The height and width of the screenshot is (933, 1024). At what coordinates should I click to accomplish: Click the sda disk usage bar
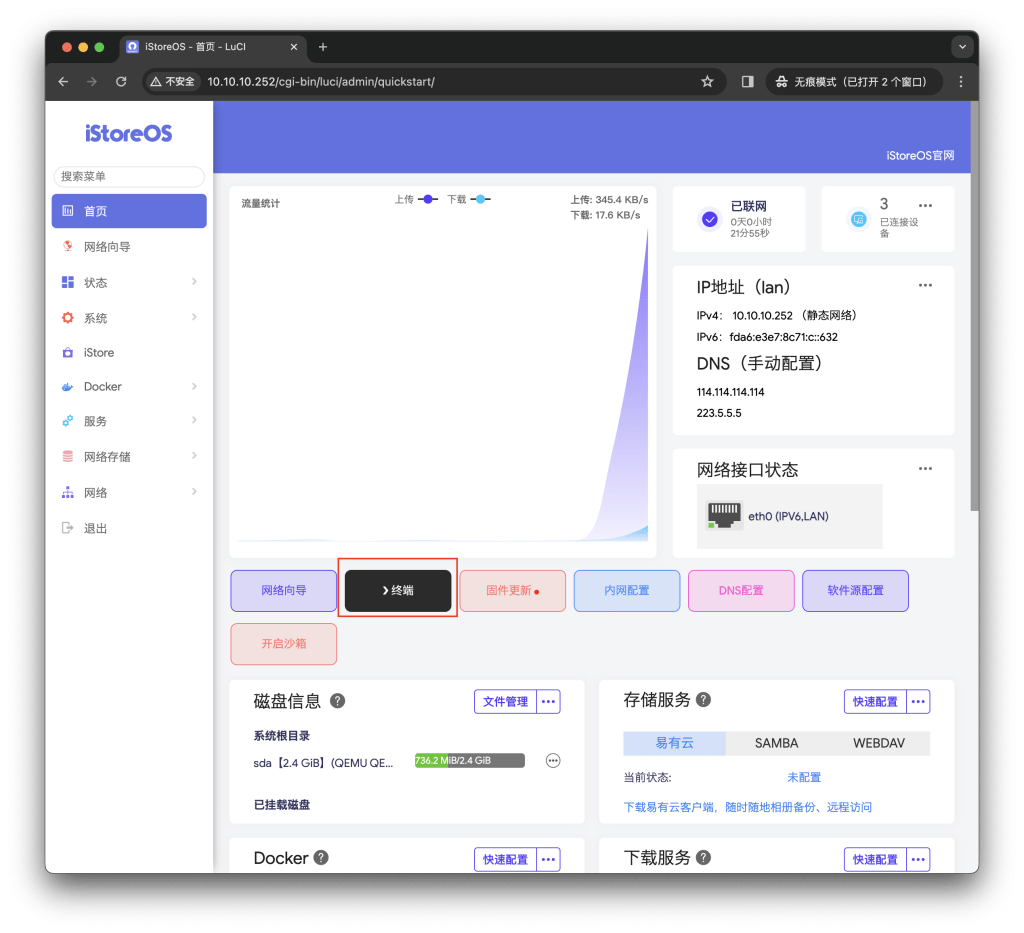pyautogui.click(x=470, y=761)
